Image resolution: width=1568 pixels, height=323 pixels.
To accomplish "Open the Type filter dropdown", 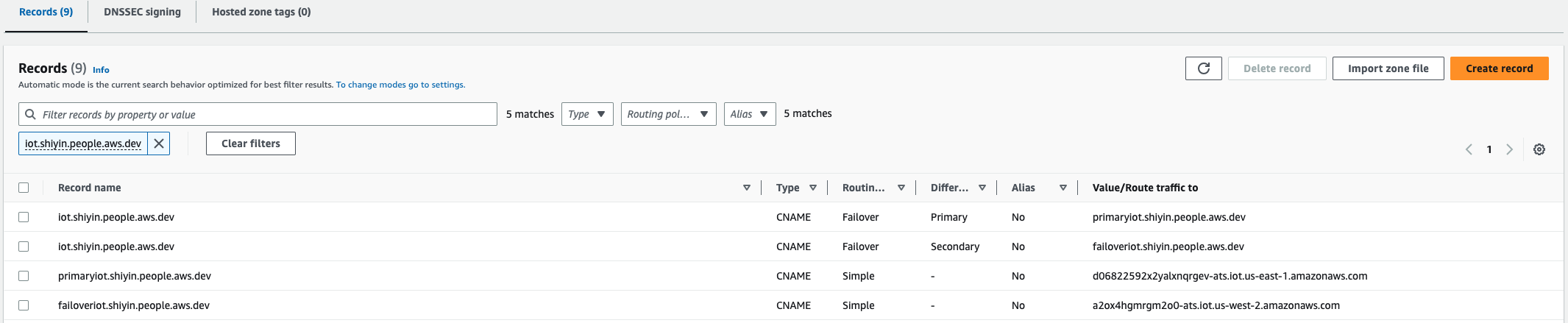I will coord(587,114).
